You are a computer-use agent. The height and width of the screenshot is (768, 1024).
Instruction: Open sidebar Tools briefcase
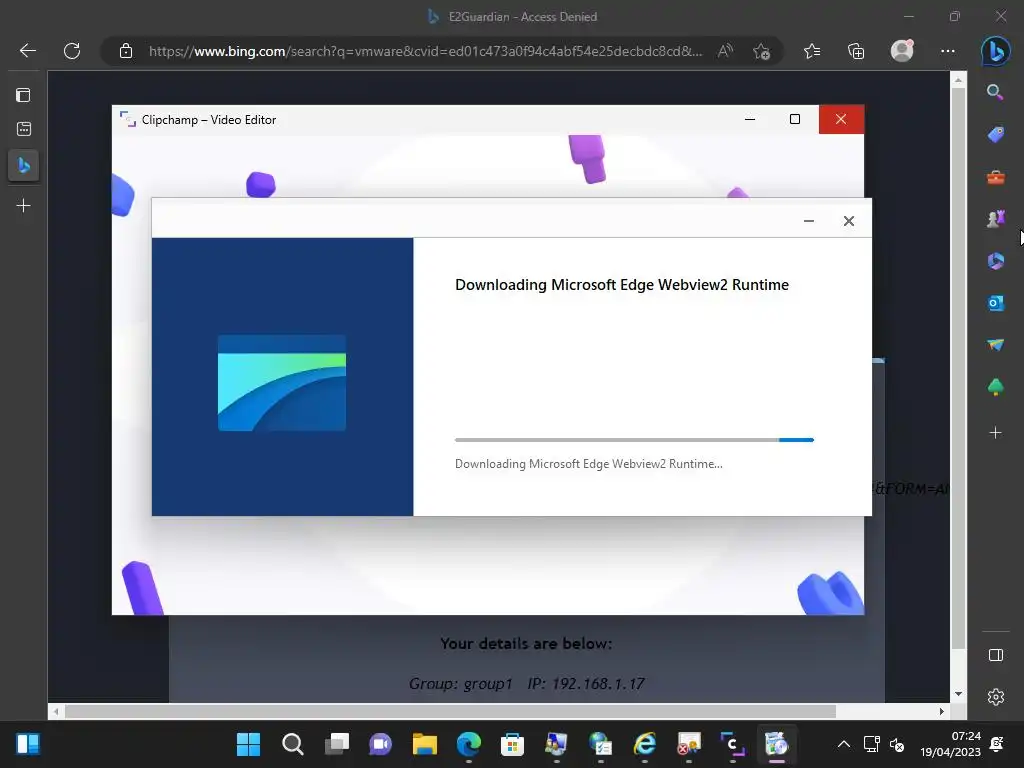tap(995, 177)
